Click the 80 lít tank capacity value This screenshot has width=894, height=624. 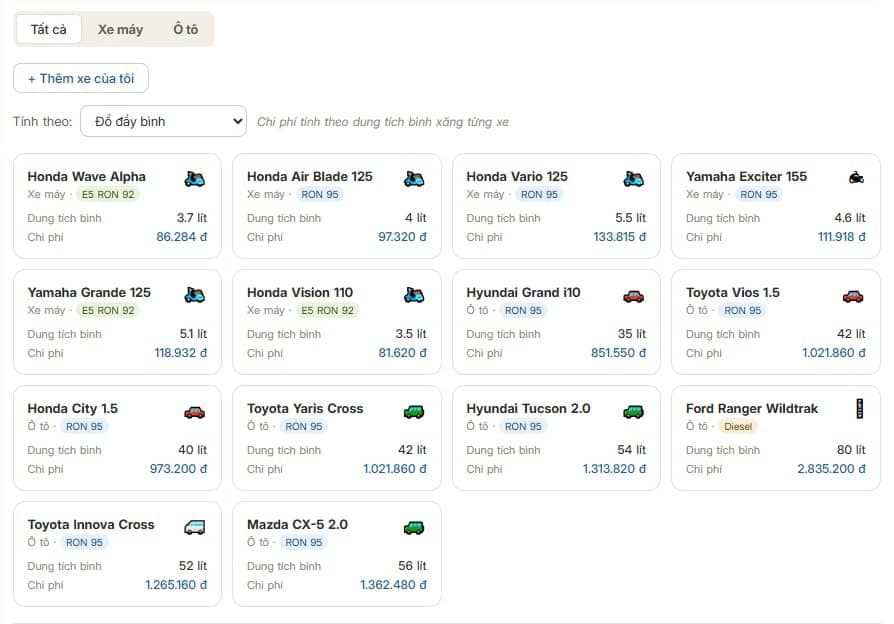click(851, 449)
